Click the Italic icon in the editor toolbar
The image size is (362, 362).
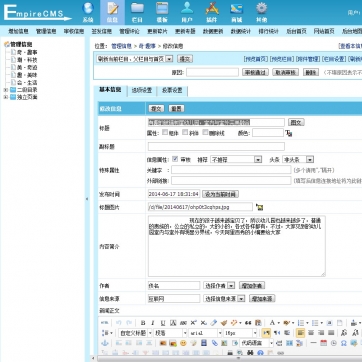click(153, 323)
